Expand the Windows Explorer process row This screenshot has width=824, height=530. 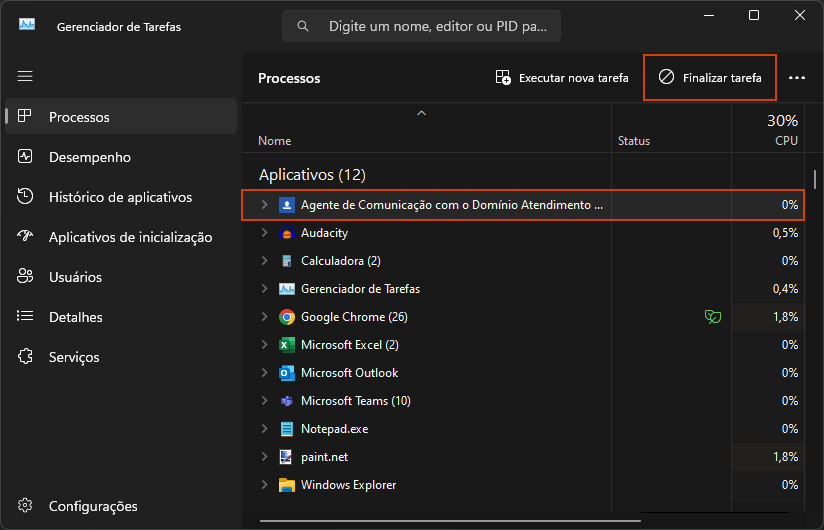tap(264, 485)
